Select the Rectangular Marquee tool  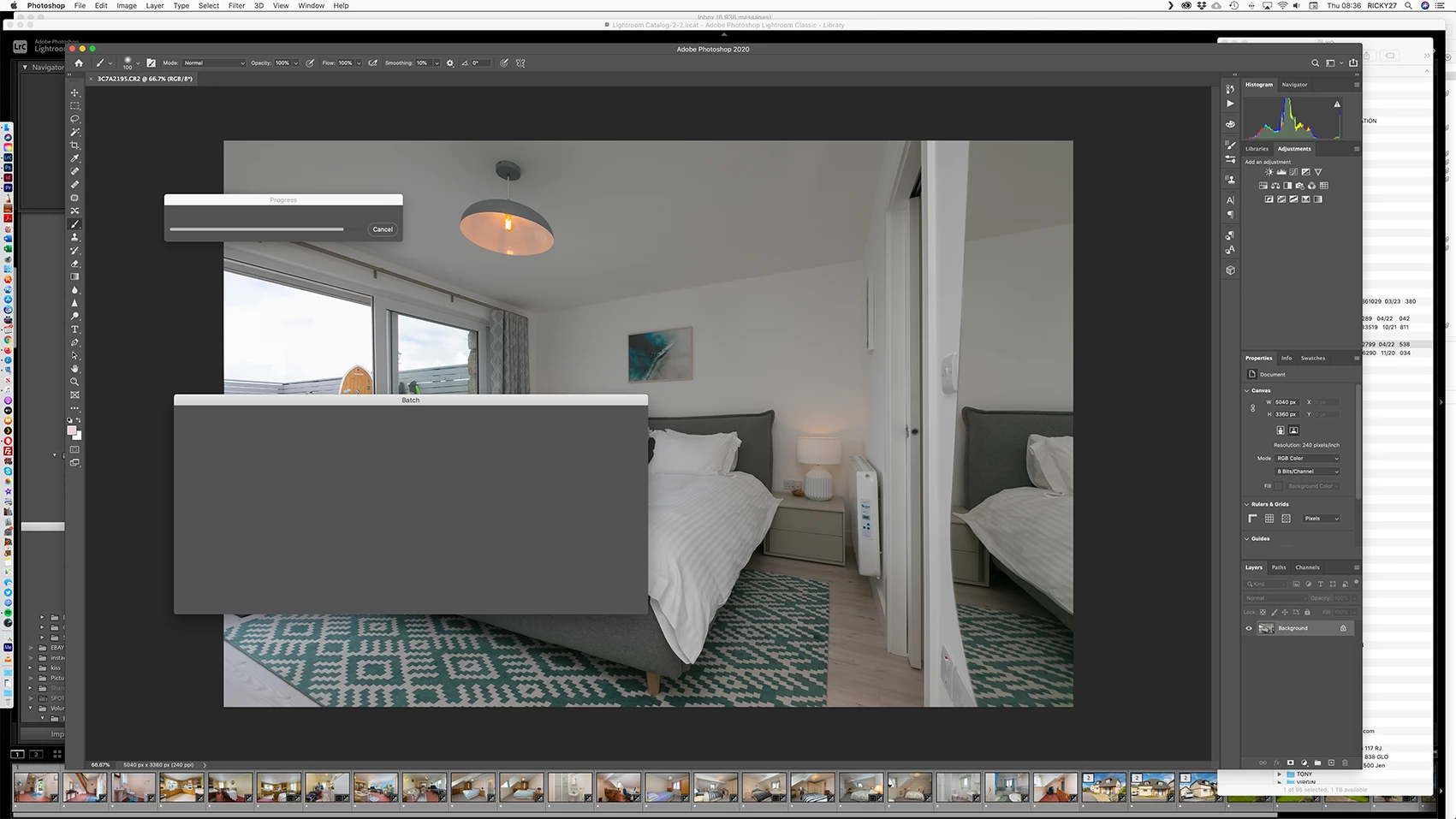74,106
